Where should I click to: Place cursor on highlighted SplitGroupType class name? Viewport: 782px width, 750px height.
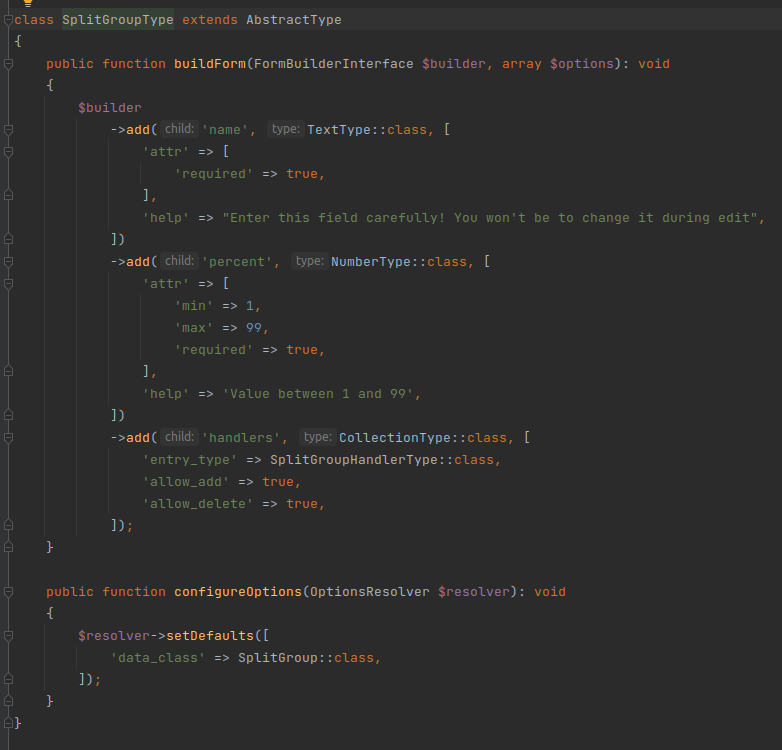118,20
